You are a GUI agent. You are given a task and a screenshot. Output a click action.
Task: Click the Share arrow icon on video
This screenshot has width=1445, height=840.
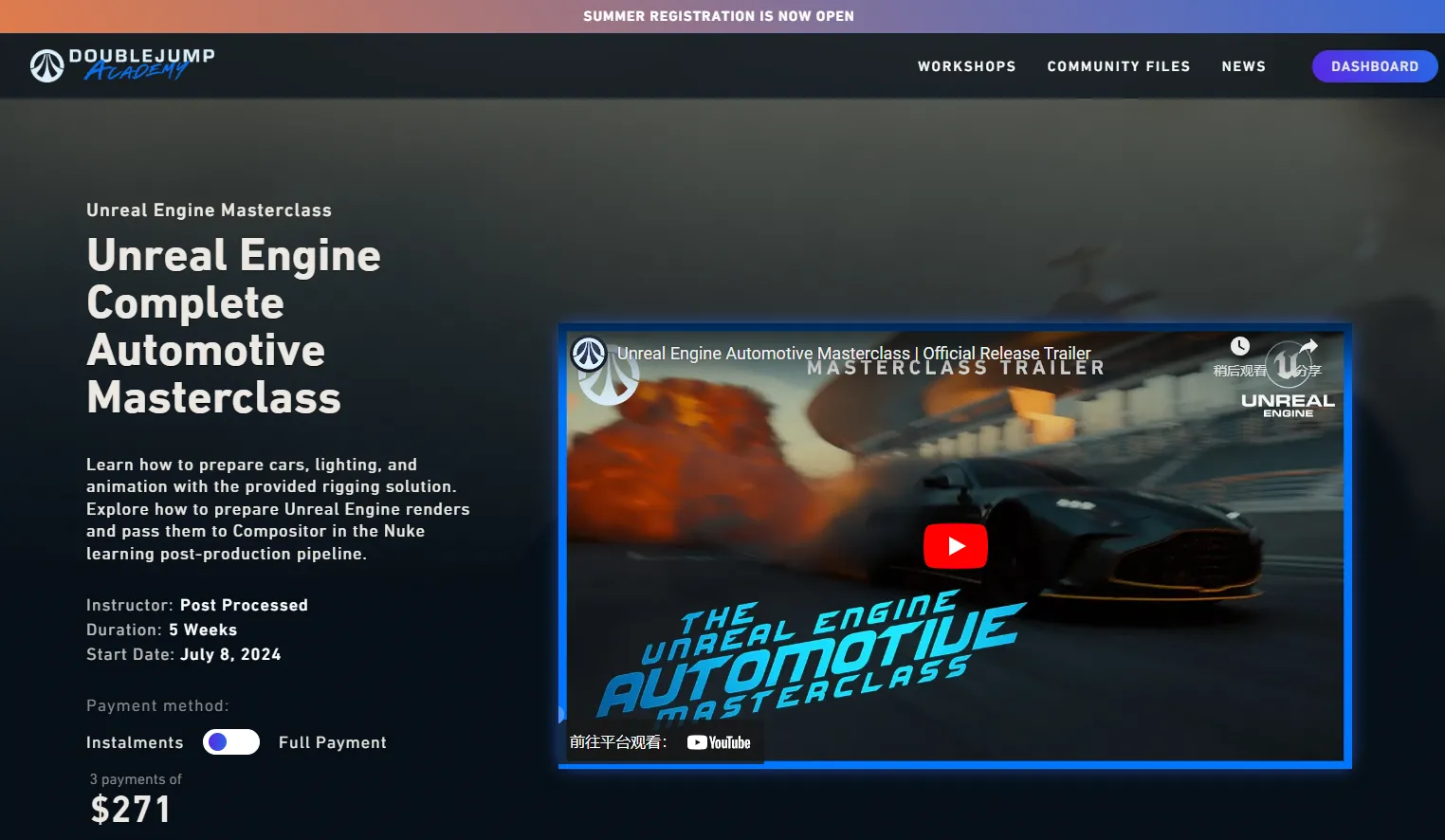click(1308, 346)
